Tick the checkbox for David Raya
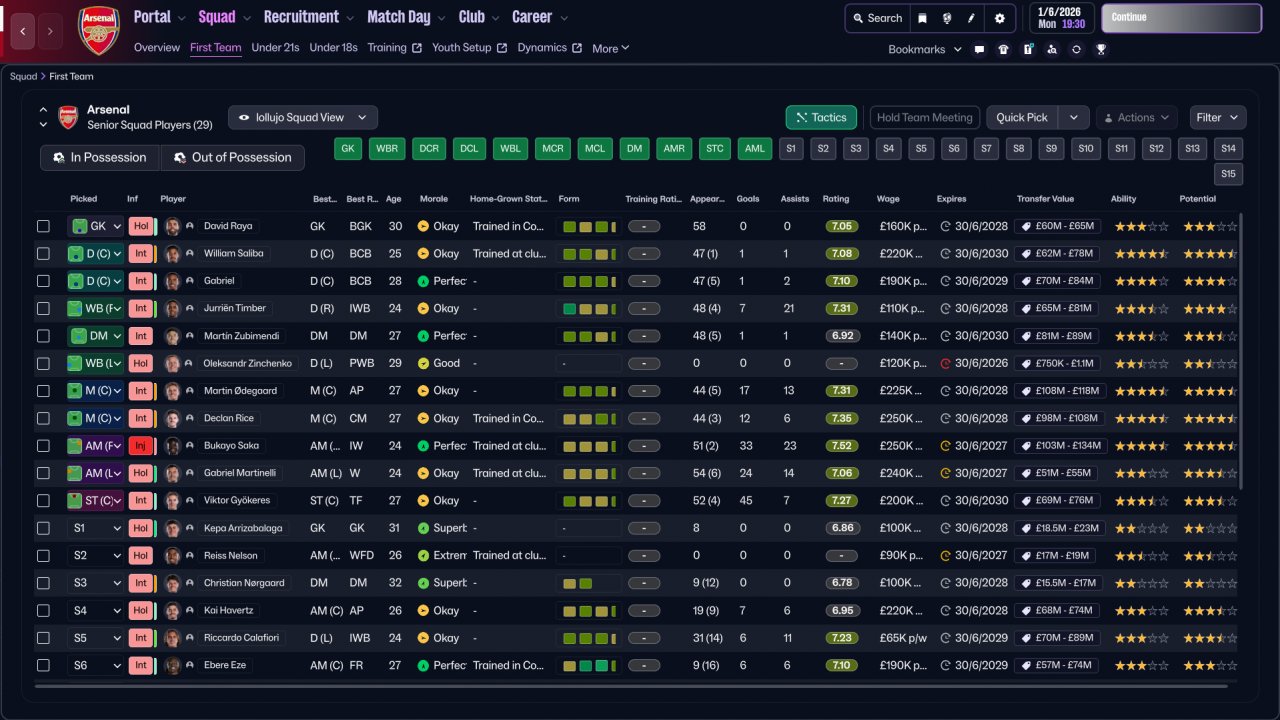The image size is (1280, 720). point(43,226)
